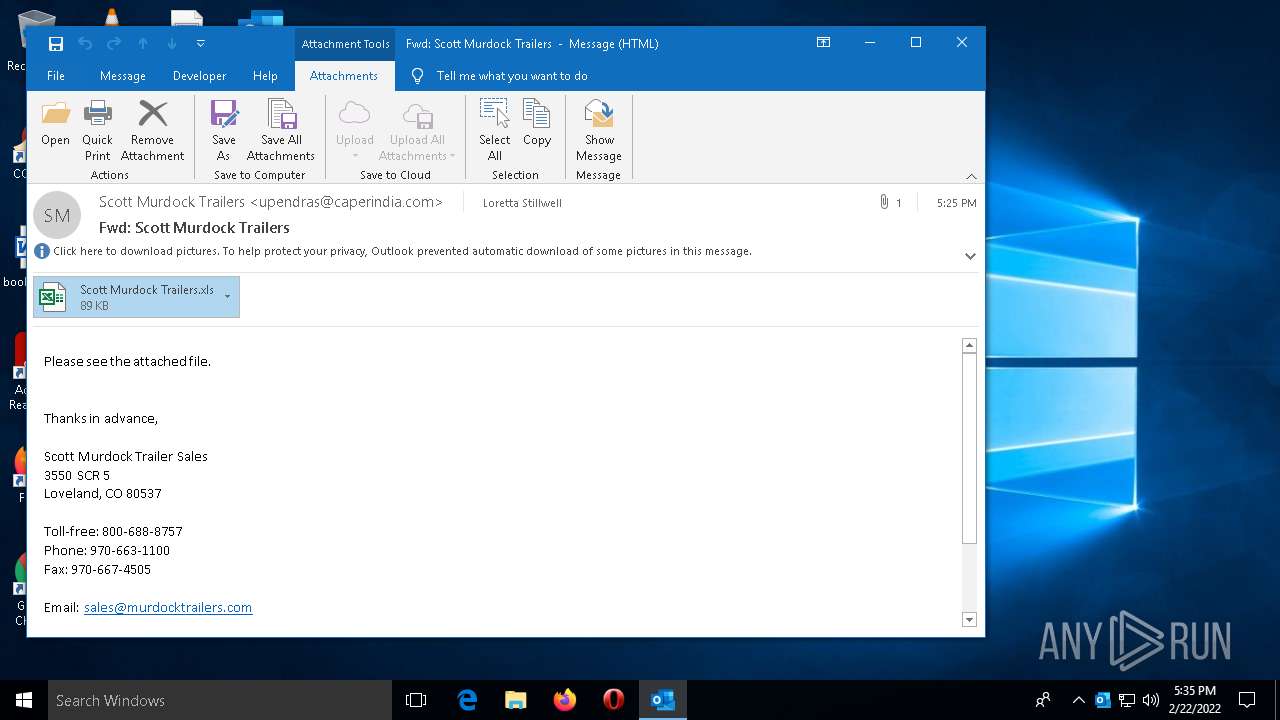Open Windows Start menu
This screenshot has width=1280, height=720.
tap(24, 700)
